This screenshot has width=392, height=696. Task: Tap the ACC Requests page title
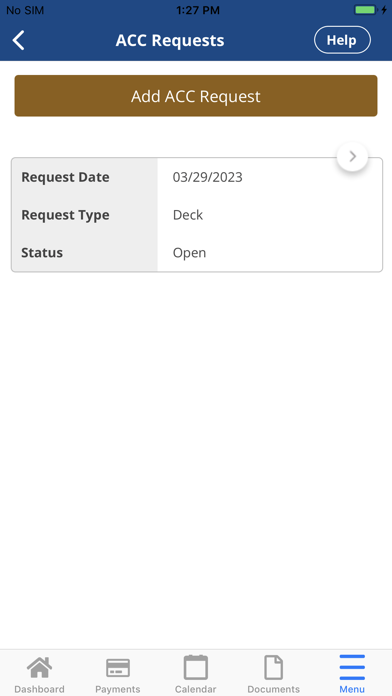tap(170, 40)
